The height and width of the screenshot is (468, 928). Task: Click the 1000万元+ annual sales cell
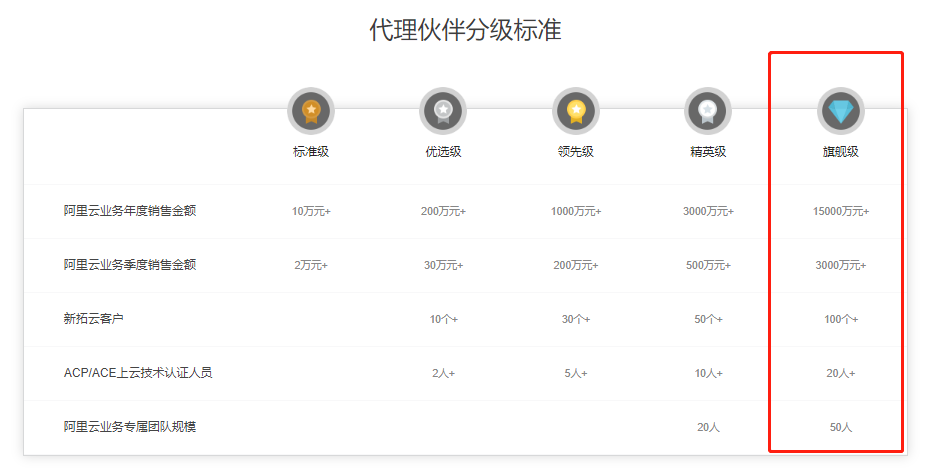click(x=576, y=211)
